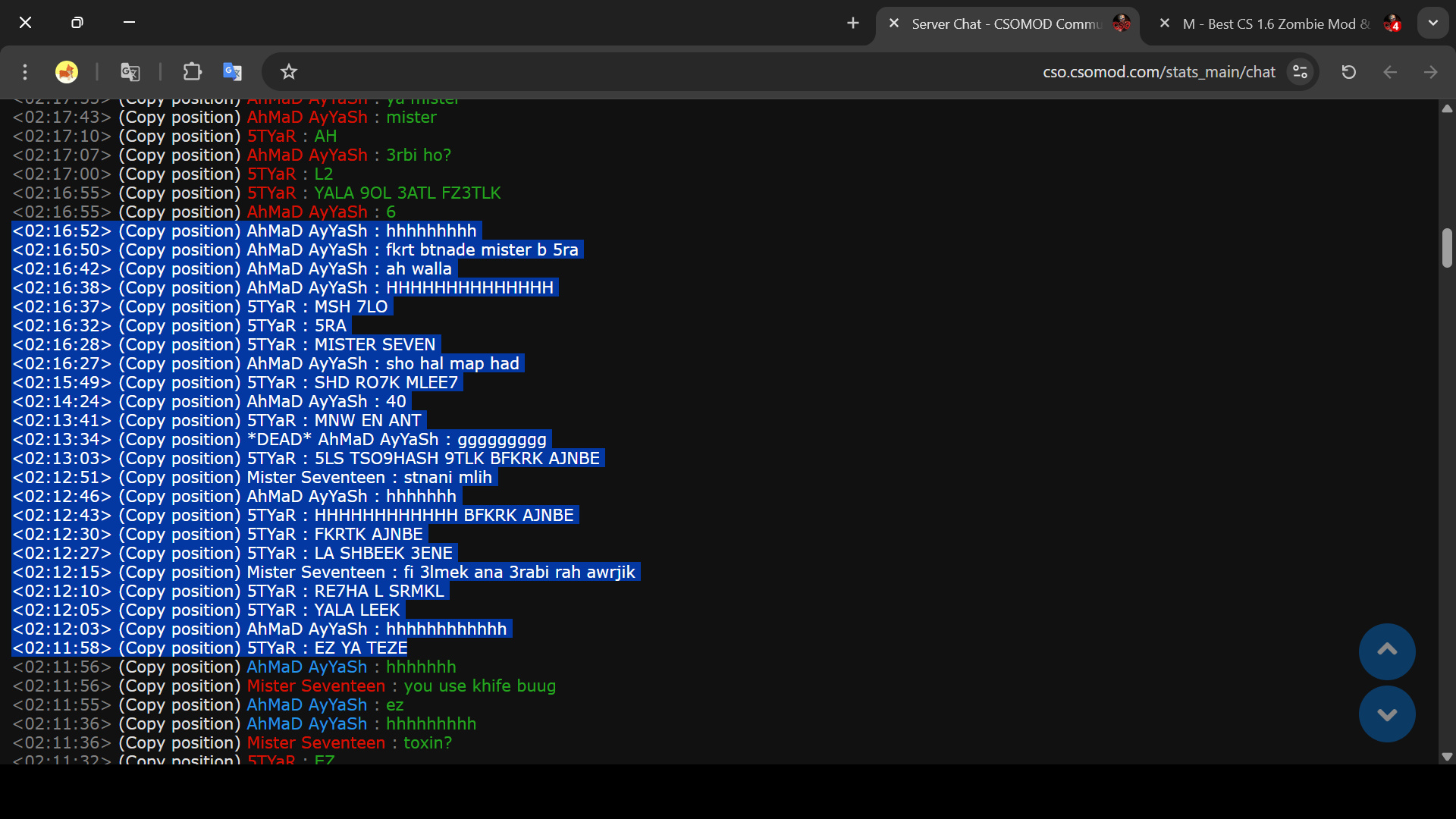Click the address bar URL cso.csomod.com

[x=1158, y=72]
